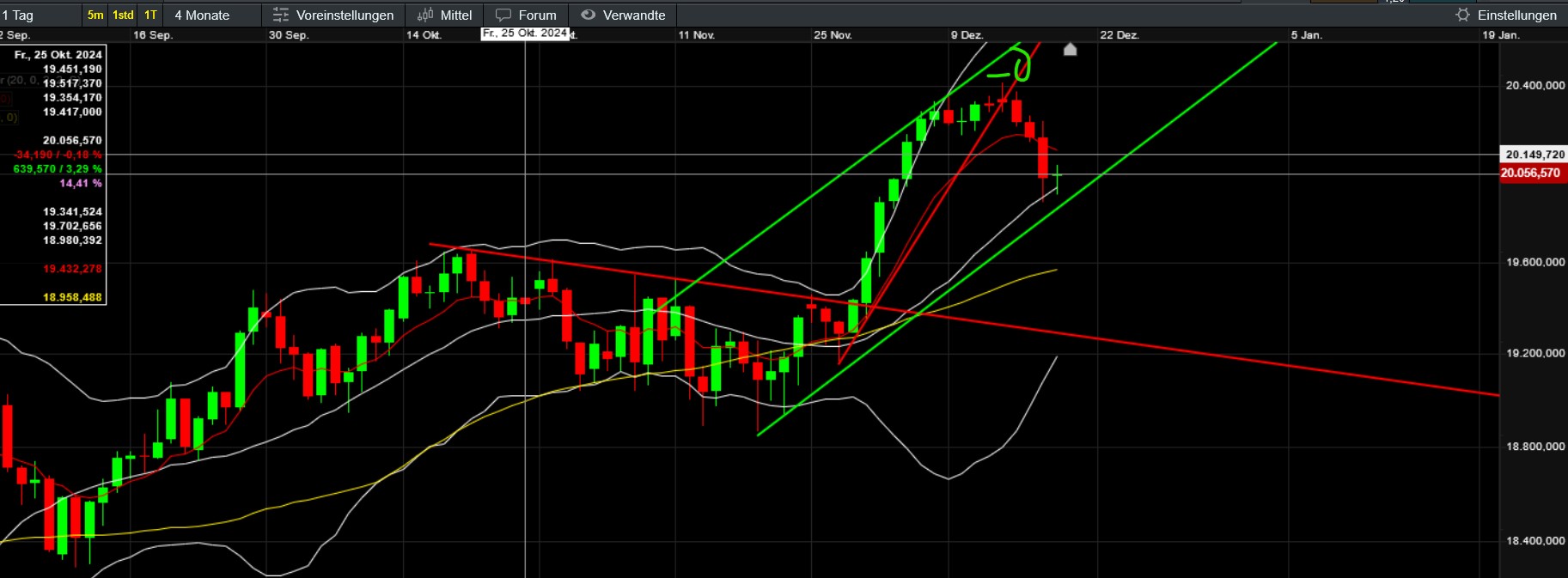Viewport: 1568px width, 578px height.
Task: Click the 9 Dez. date axis label
Action: [967, 35]
